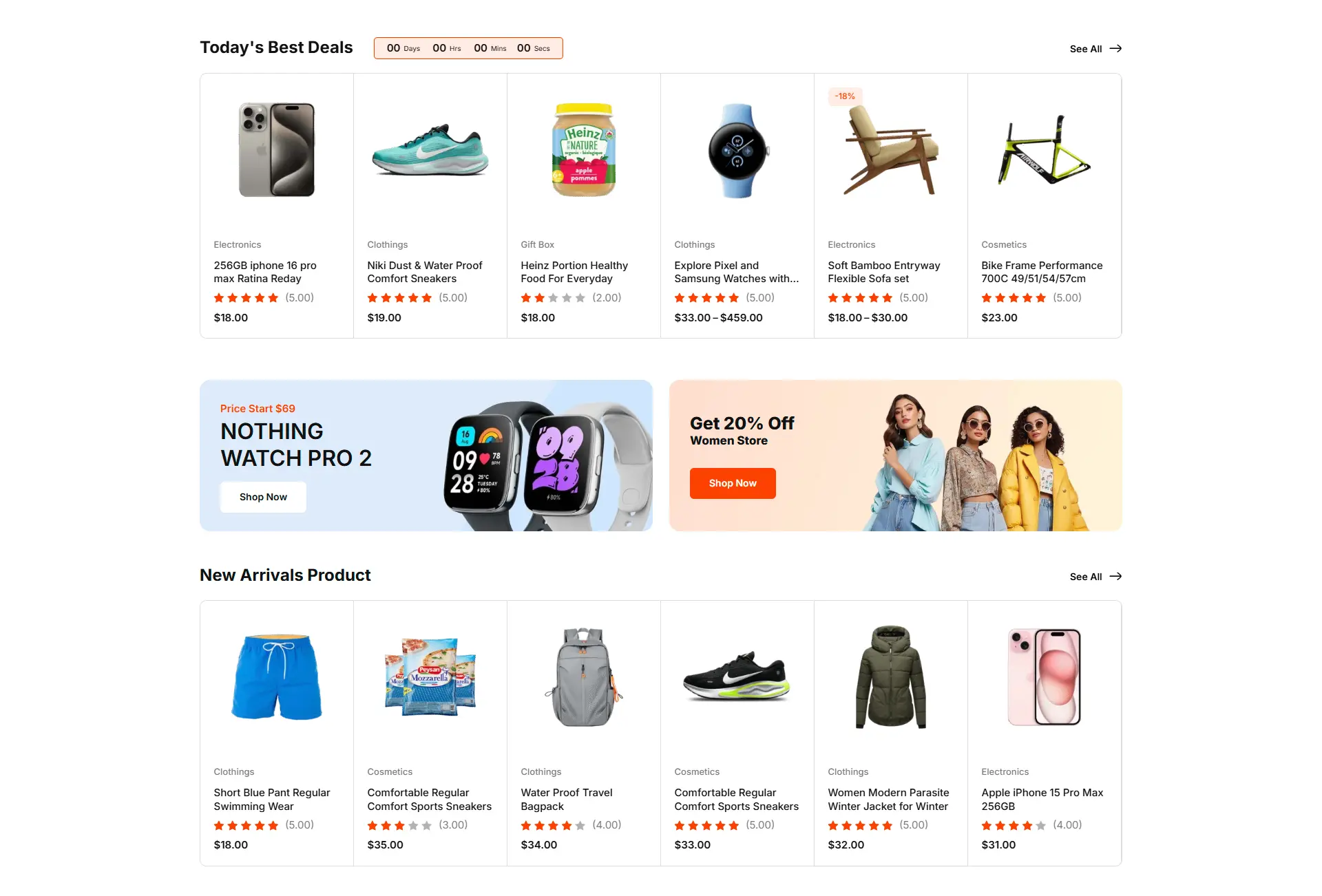
Task: Click See All link beside New Arrivals Product
Action: click(1086, 577)
